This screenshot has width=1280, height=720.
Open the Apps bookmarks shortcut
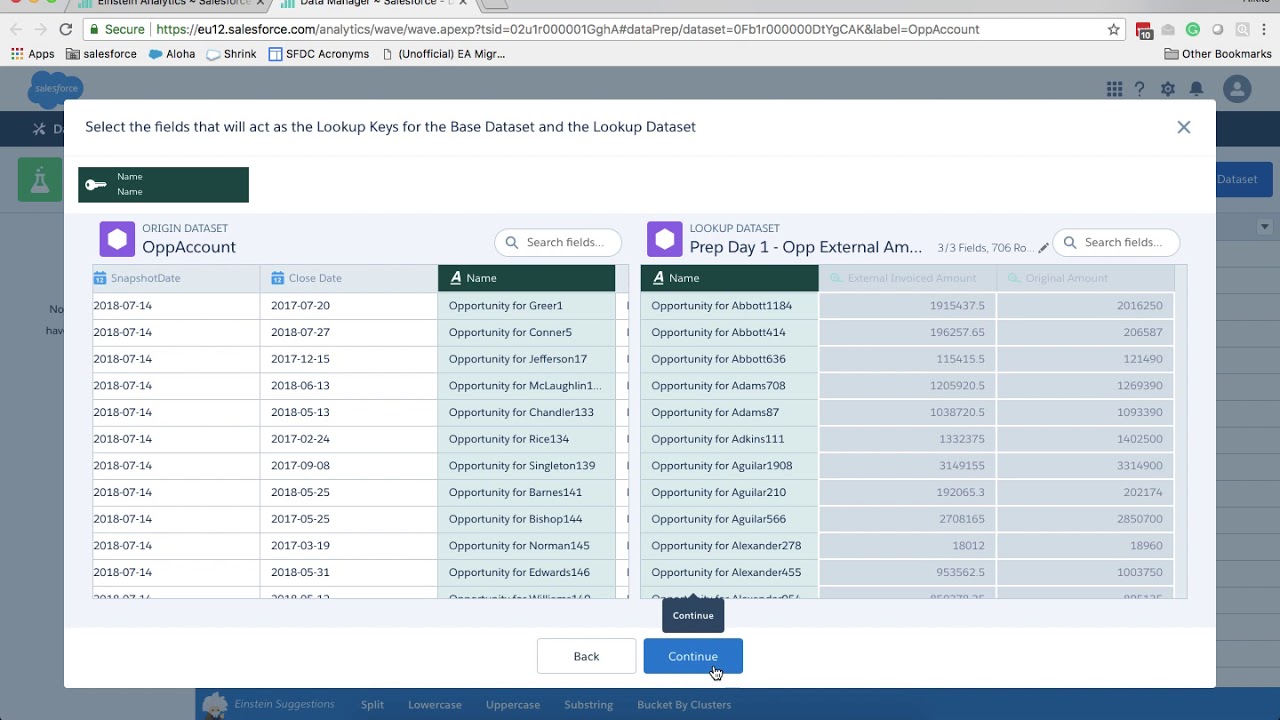click(x=33, y=54)
